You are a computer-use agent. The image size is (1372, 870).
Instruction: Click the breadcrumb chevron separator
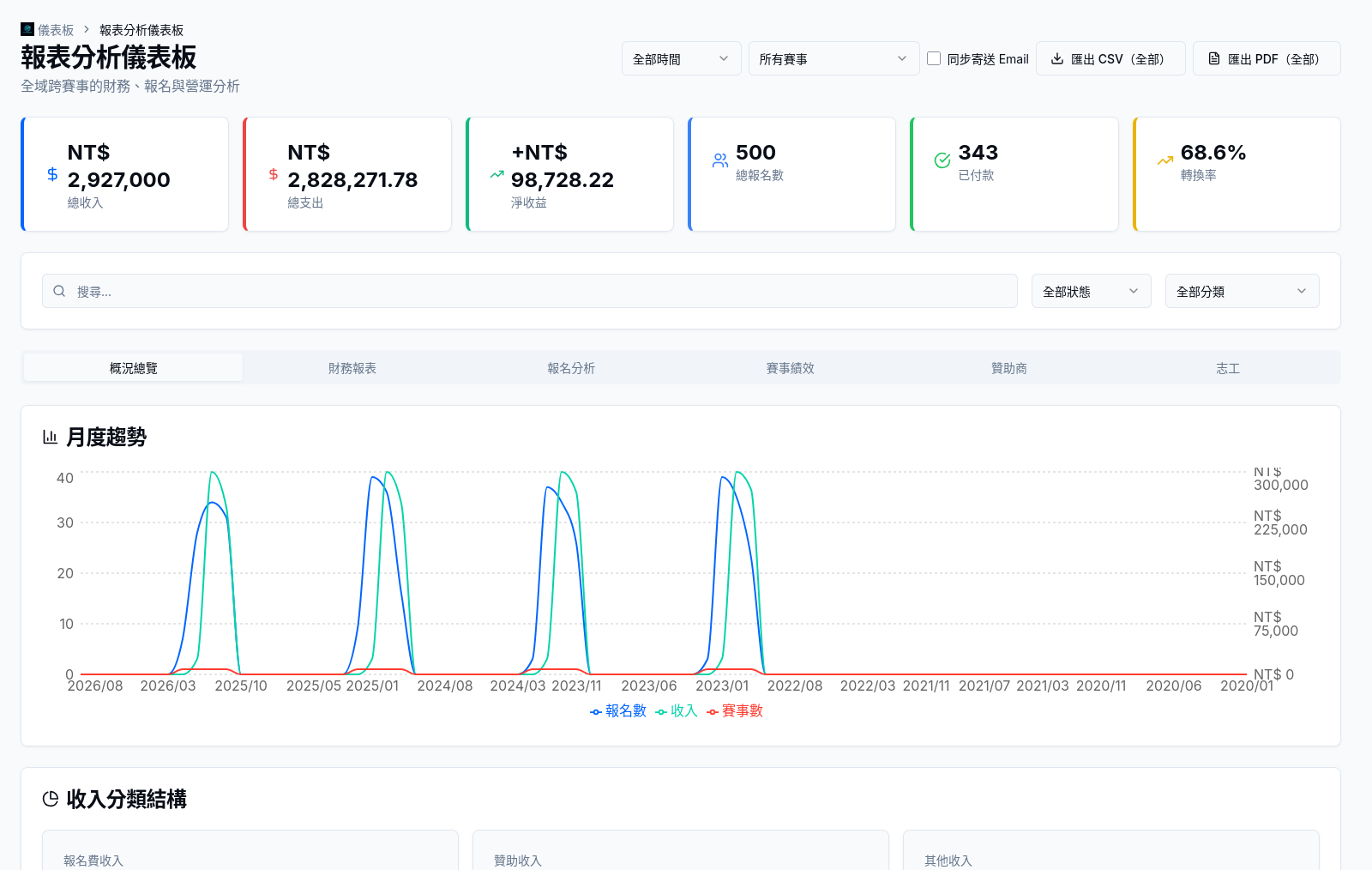click(x=87, y=30)
